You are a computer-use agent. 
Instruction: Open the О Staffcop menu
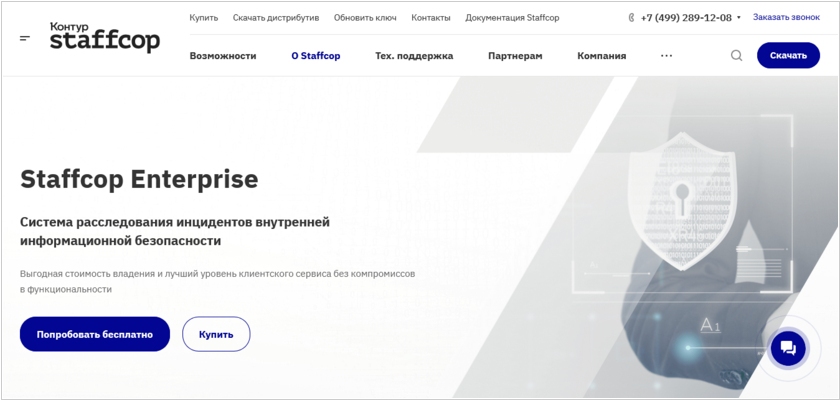[316, 56]
